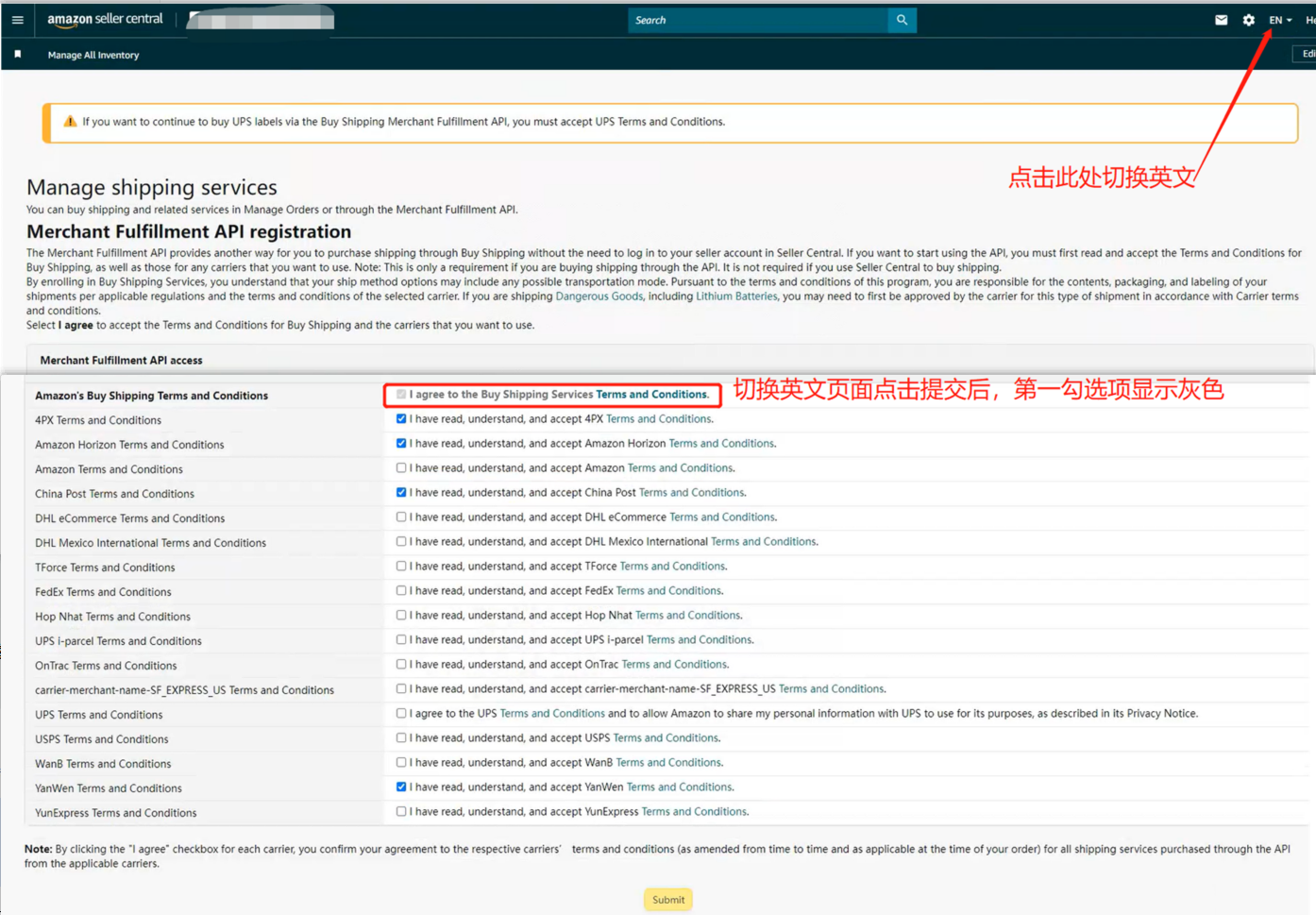Open the hamburger navigation menu
Image resolution: width=1316 pixels, height=915 pixels.
(x=17, y=20)
